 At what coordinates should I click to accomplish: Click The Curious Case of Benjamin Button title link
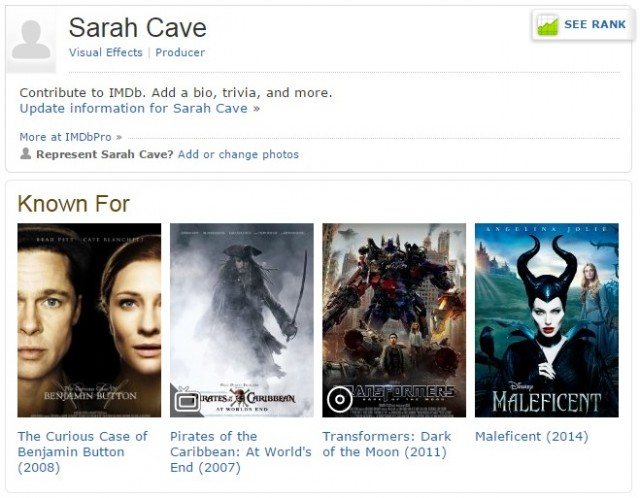[x=83, y=452]
